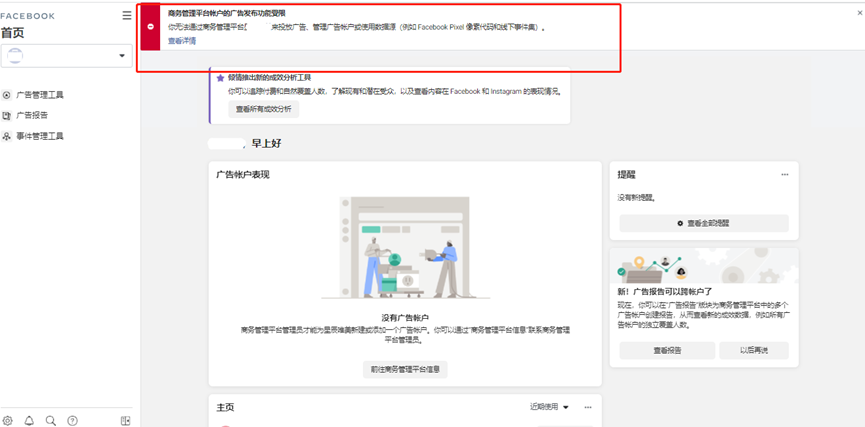This screenshot has width=865, height=427.
Task: Click 前往商务管理平台信息 button
Action: 405,369
